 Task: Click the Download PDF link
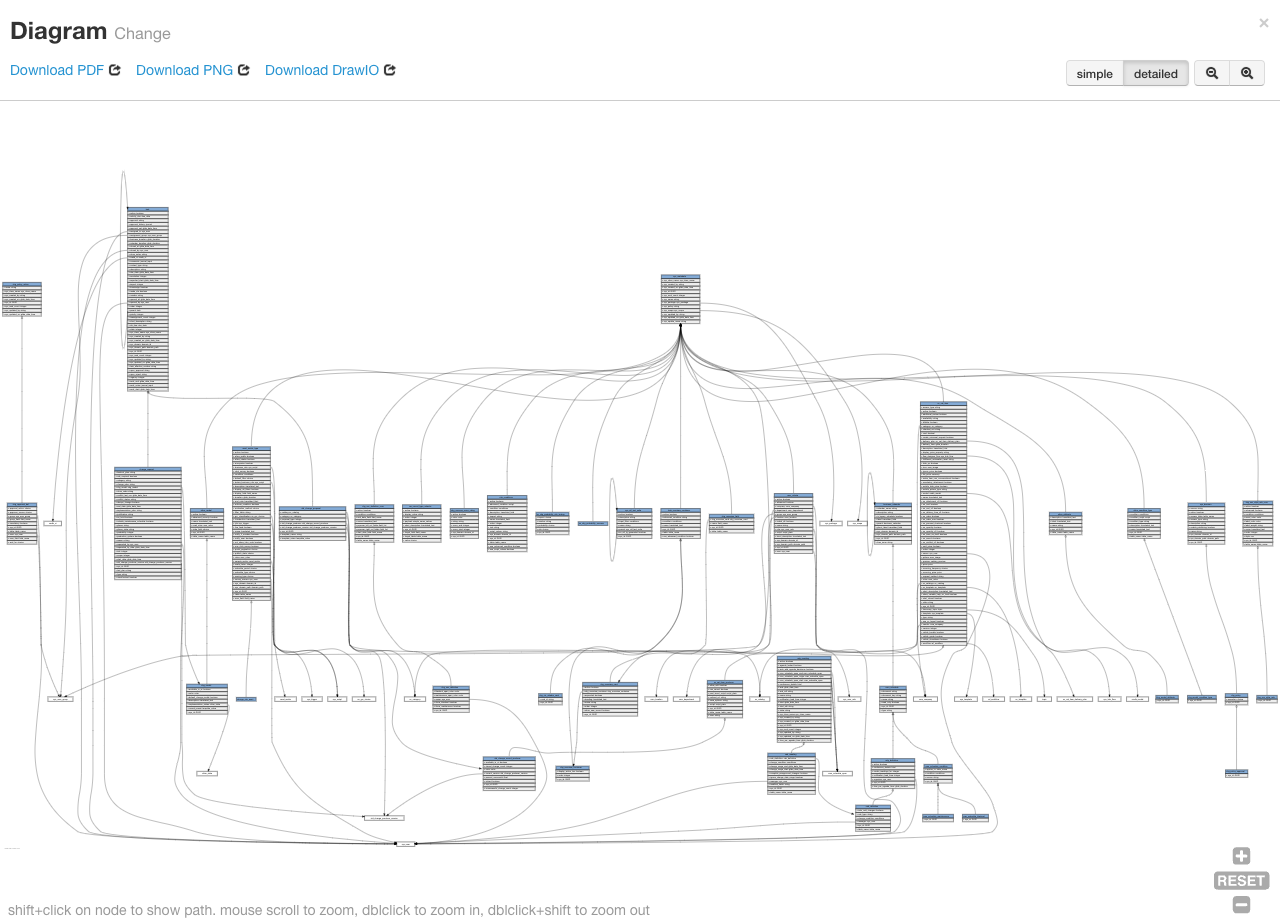pyautogui.click(x=57, y=70)
